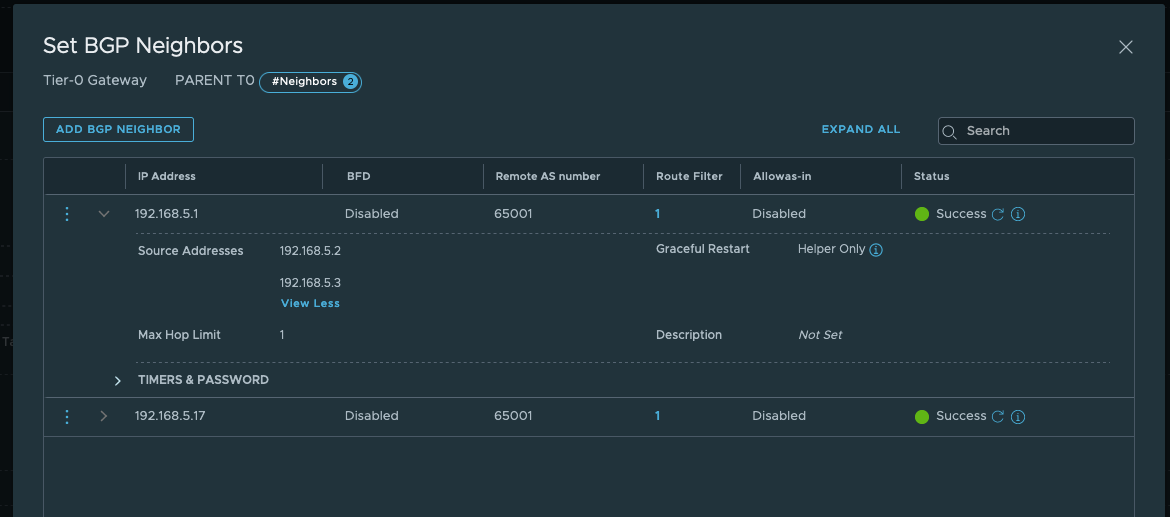View status info for neighbor 192.168.5.1

coord(1018,214)
